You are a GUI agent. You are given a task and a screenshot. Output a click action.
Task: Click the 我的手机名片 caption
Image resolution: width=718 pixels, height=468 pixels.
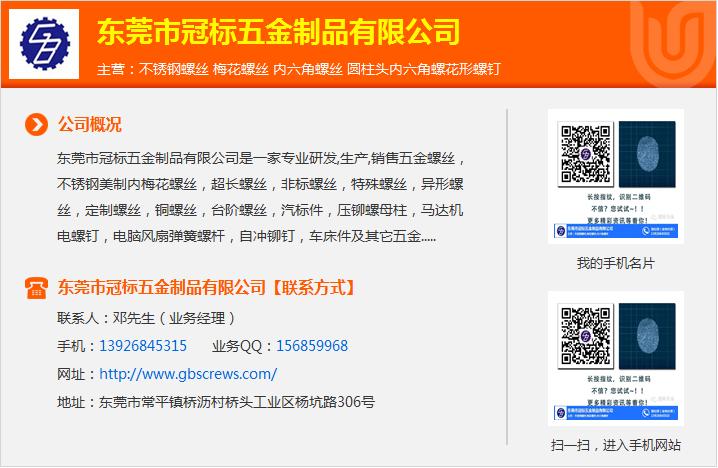pyautogui.click(x=615, y=264)
